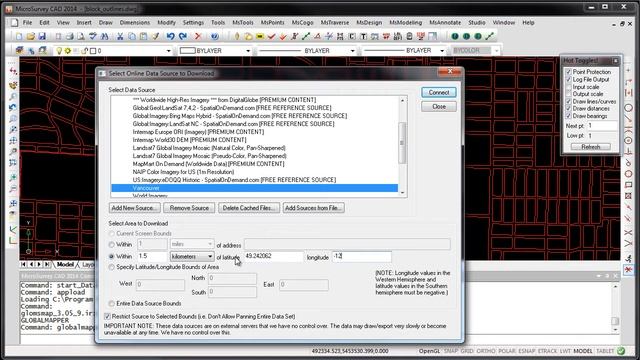Screen dimensions: 640x360
Task: Undo last action with blue arrow
Action: [171, 36]
